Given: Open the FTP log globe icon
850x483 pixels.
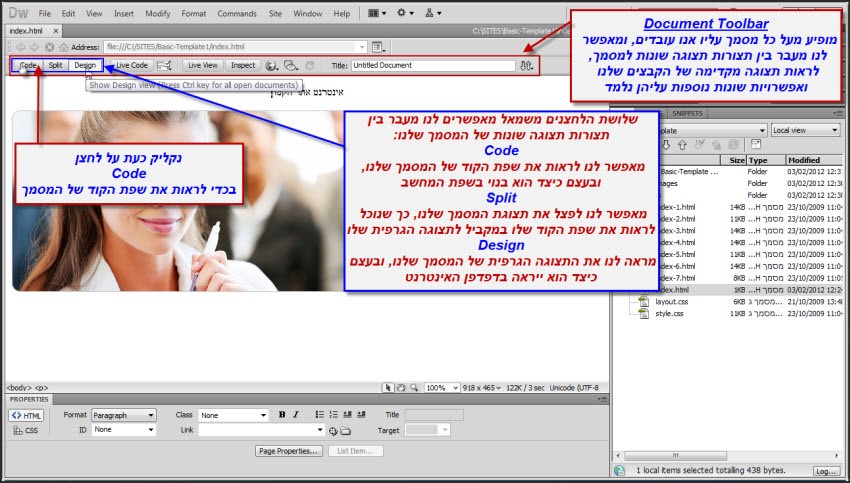Looking at the screenshot, I should point(620,471).
